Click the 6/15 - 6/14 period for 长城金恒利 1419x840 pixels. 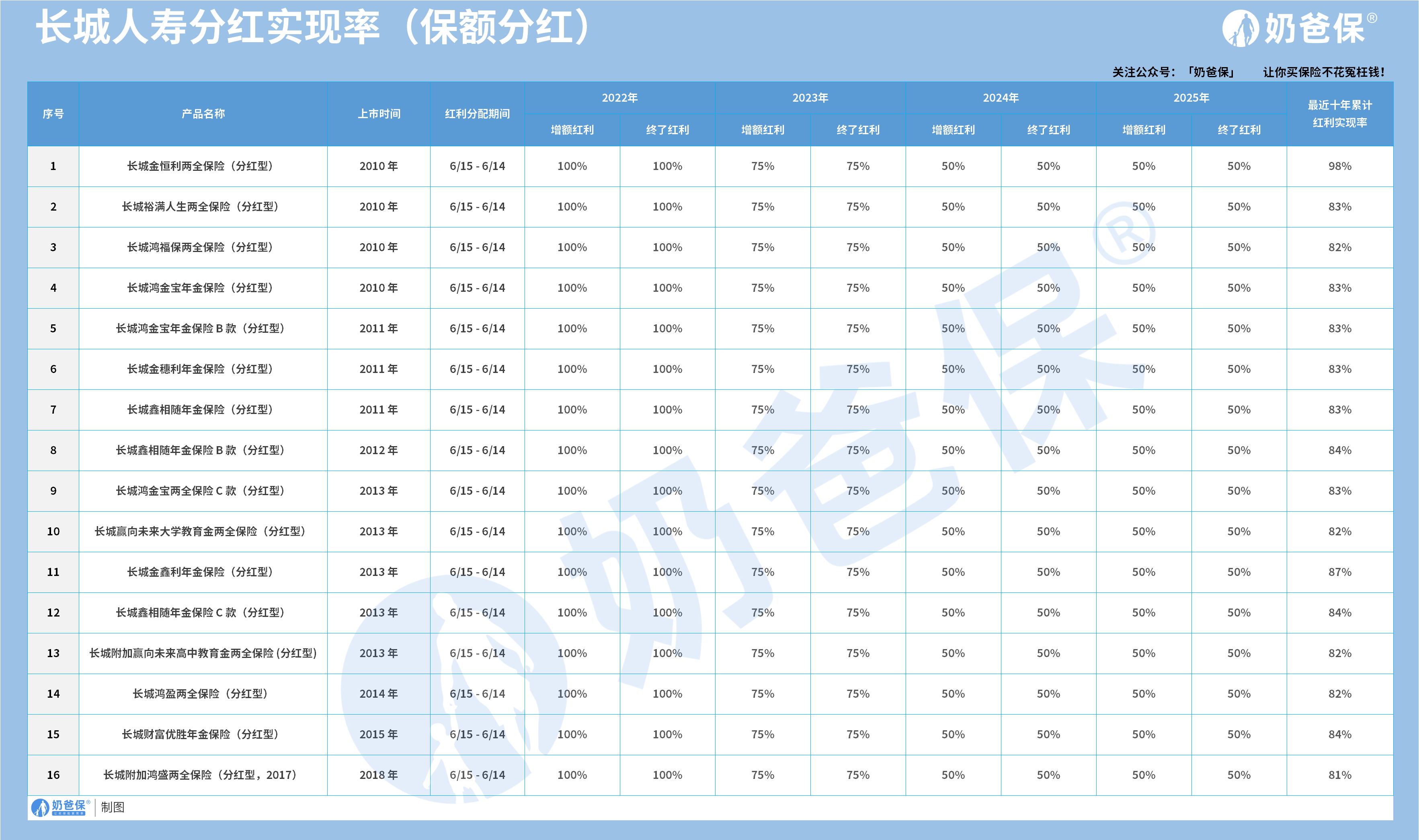click(x=477, y=166)
